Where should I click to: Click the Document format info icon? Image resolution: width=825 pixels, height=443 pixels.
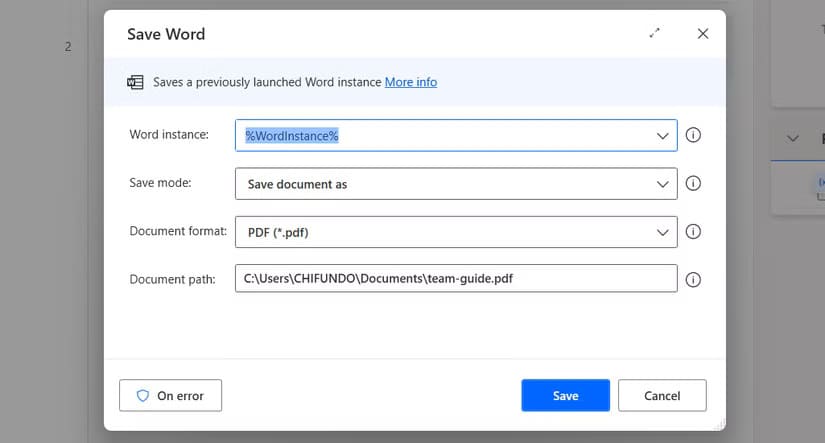pos(693,231)
